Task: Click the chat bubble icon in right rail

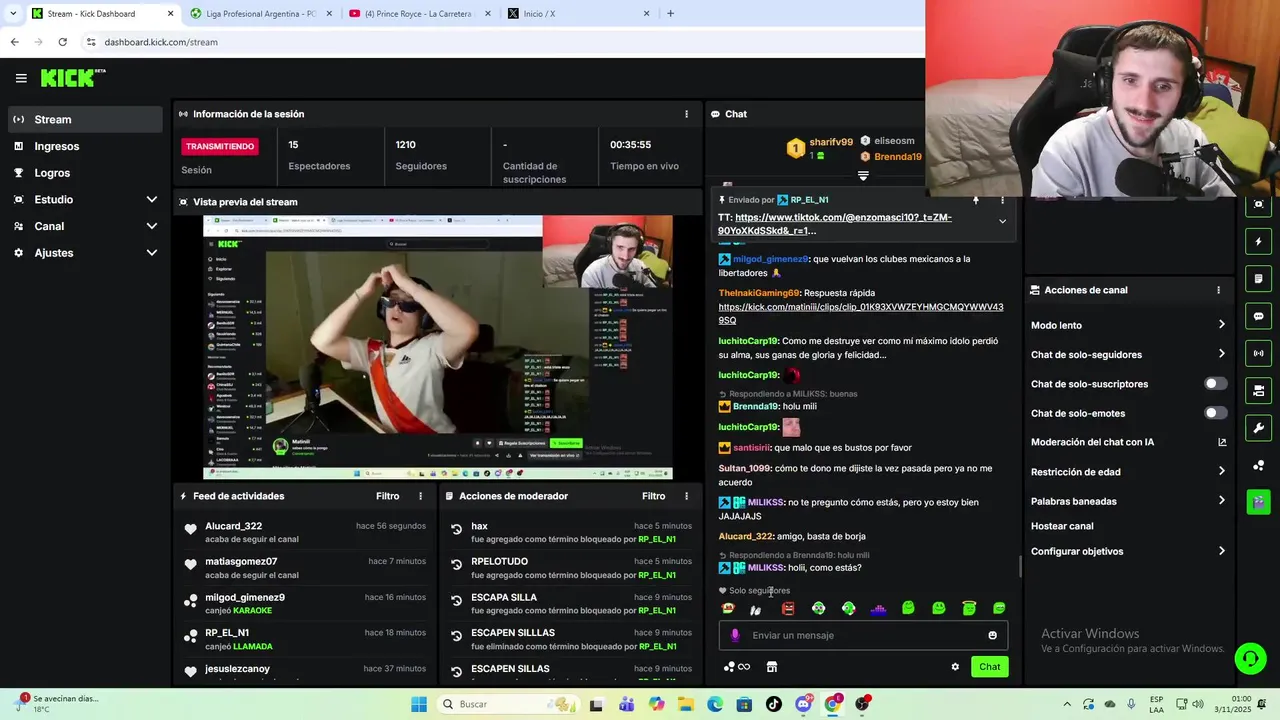Action: (1258, 316)
